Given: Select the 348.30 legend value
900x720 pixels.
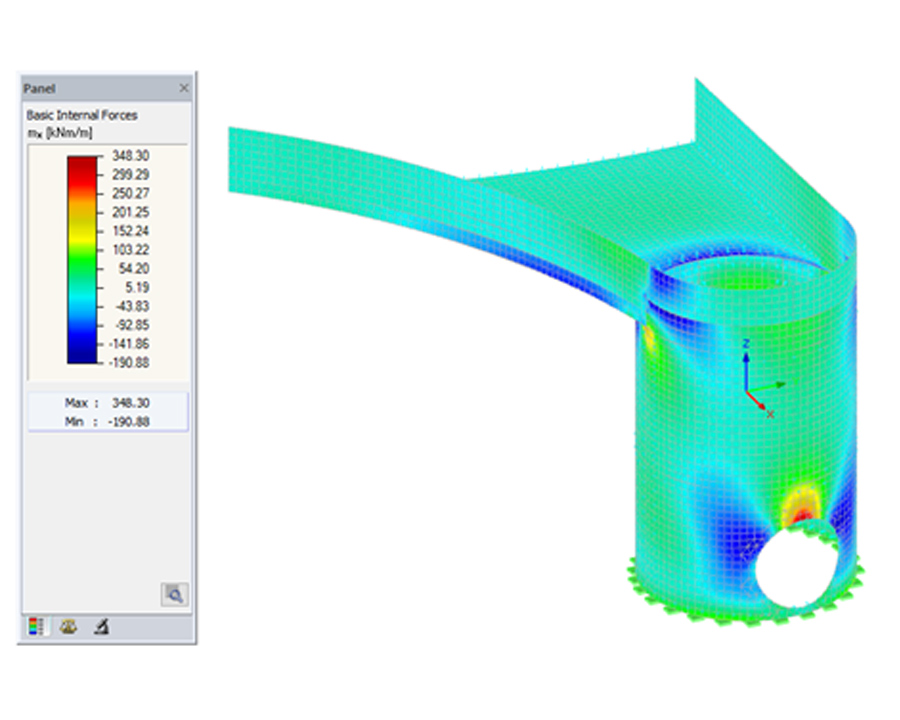Looking at the screenshot, I should [130, 156].
